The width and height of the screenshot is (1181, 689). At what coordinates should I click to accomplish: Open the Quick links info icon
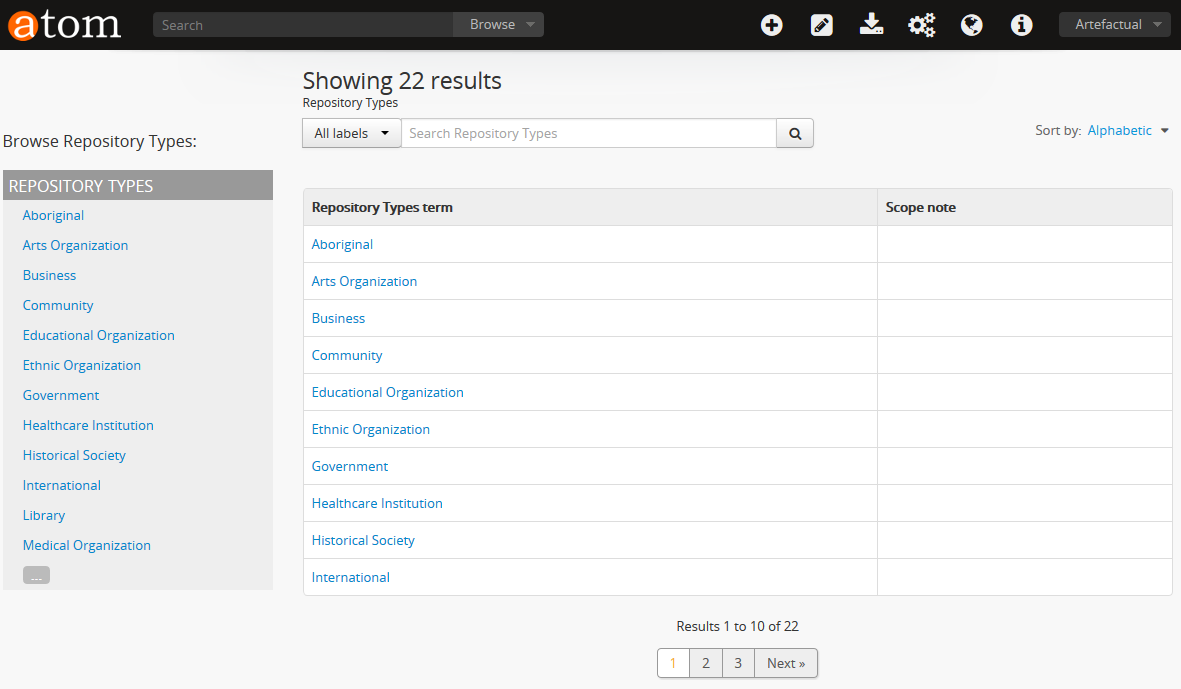pyautogui.click(x=1021, y=25)
